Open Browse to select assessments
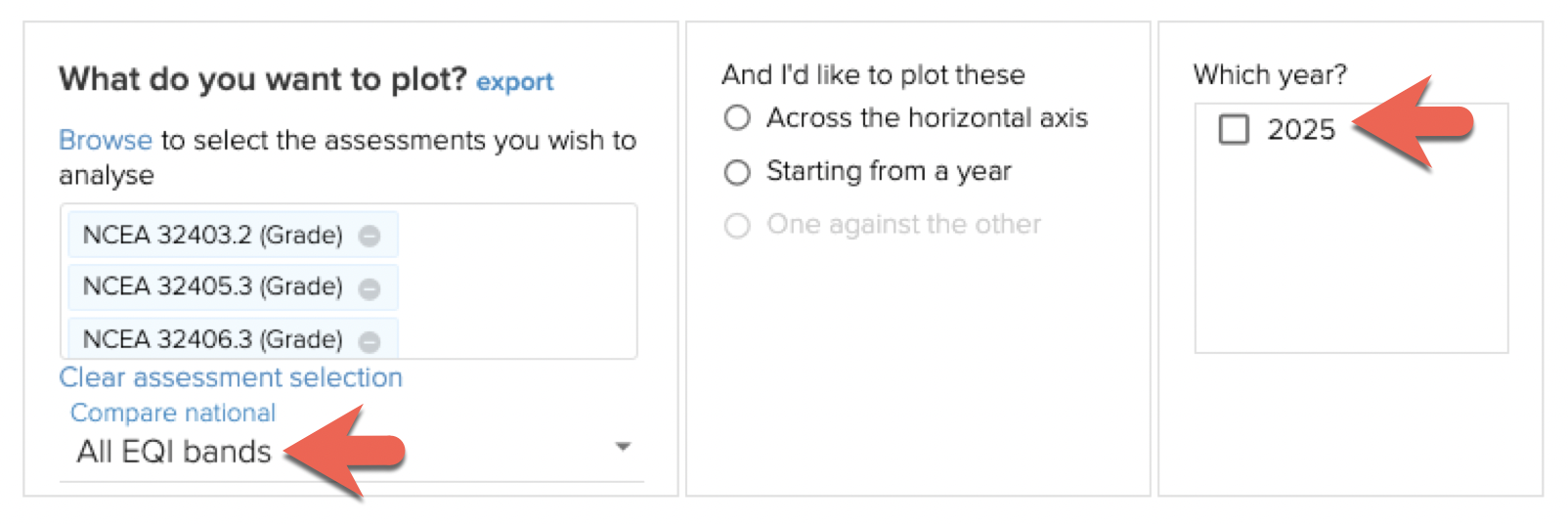Viewport: 1568px width, 524px height. click(x=105, y=141)
